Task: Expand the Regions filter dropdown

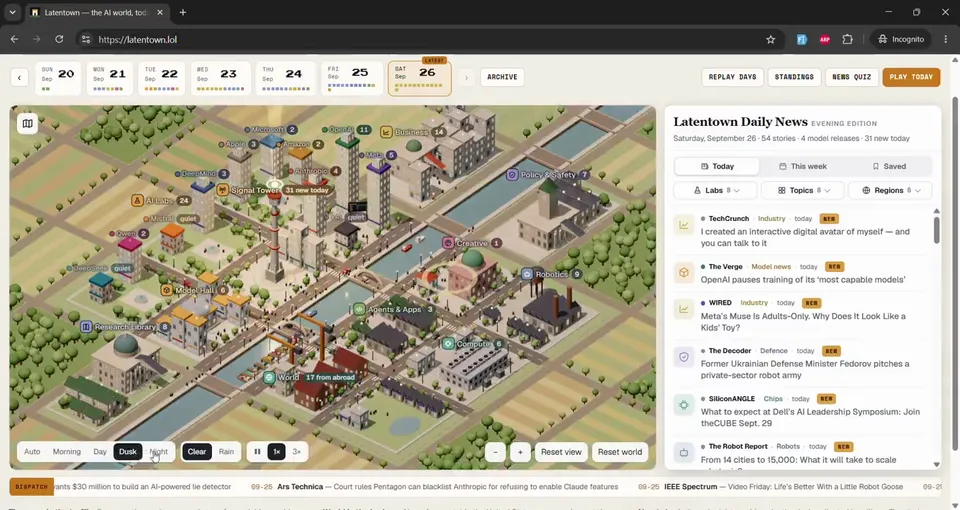Action: (890, 190)
